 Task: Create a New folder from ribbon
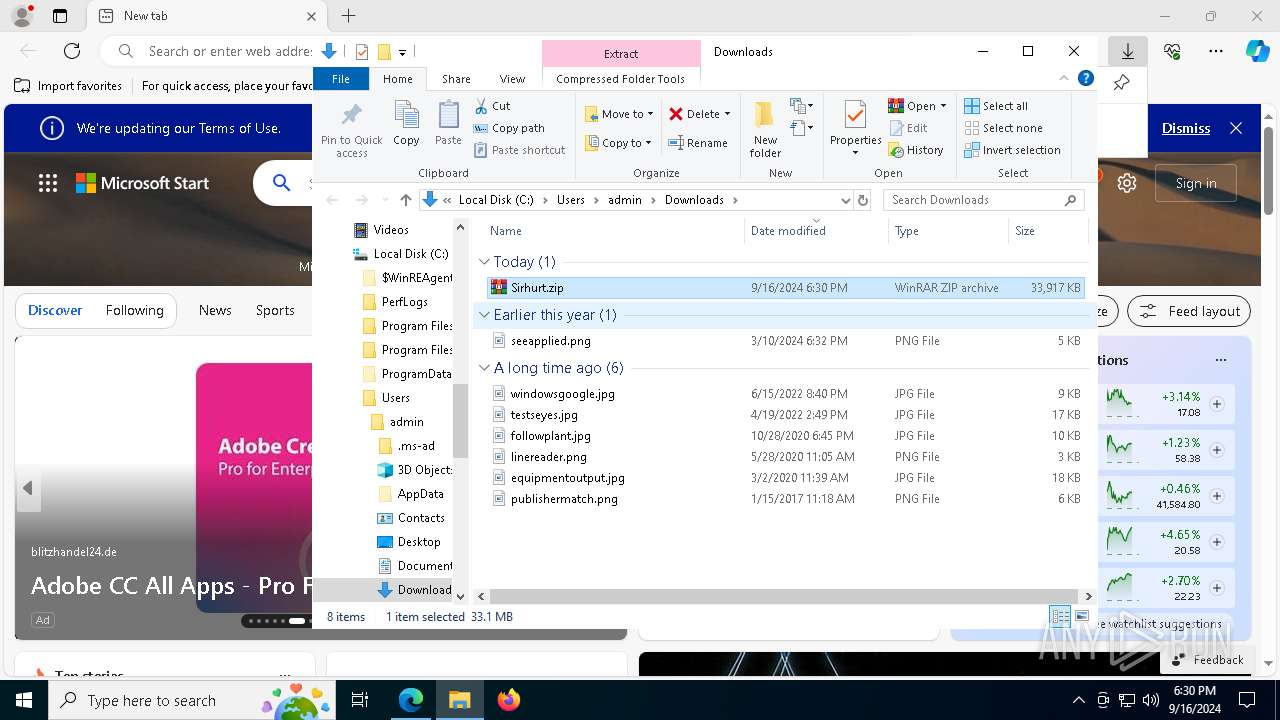pyautogui.click(x=765, y=128)
